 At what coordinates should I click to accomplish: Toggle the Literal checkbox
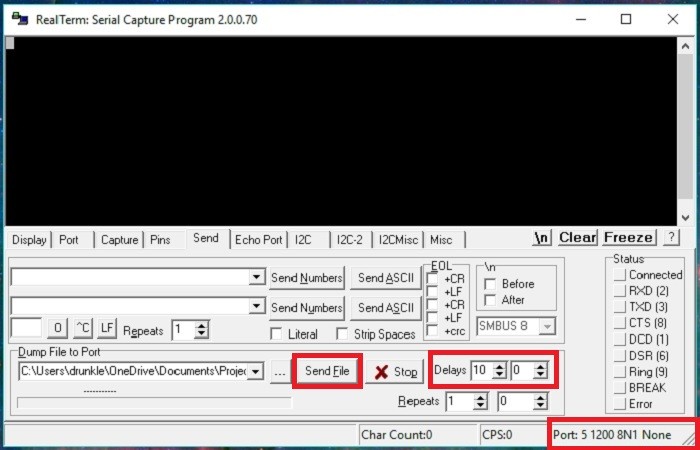(276, 334)
